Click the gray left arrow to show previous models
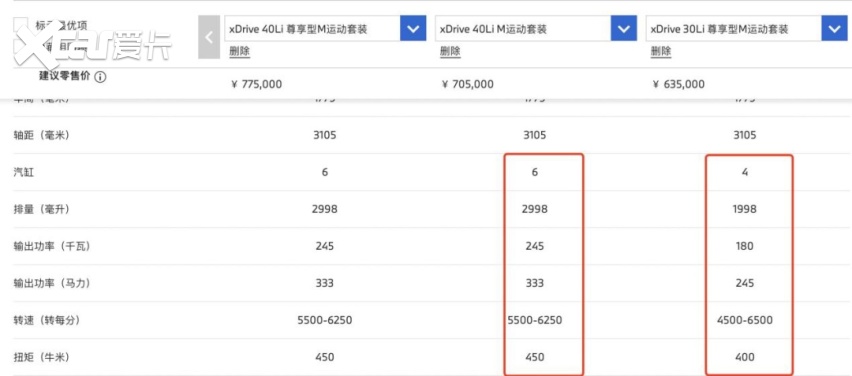Screen dimensions: 852x376 209,37
